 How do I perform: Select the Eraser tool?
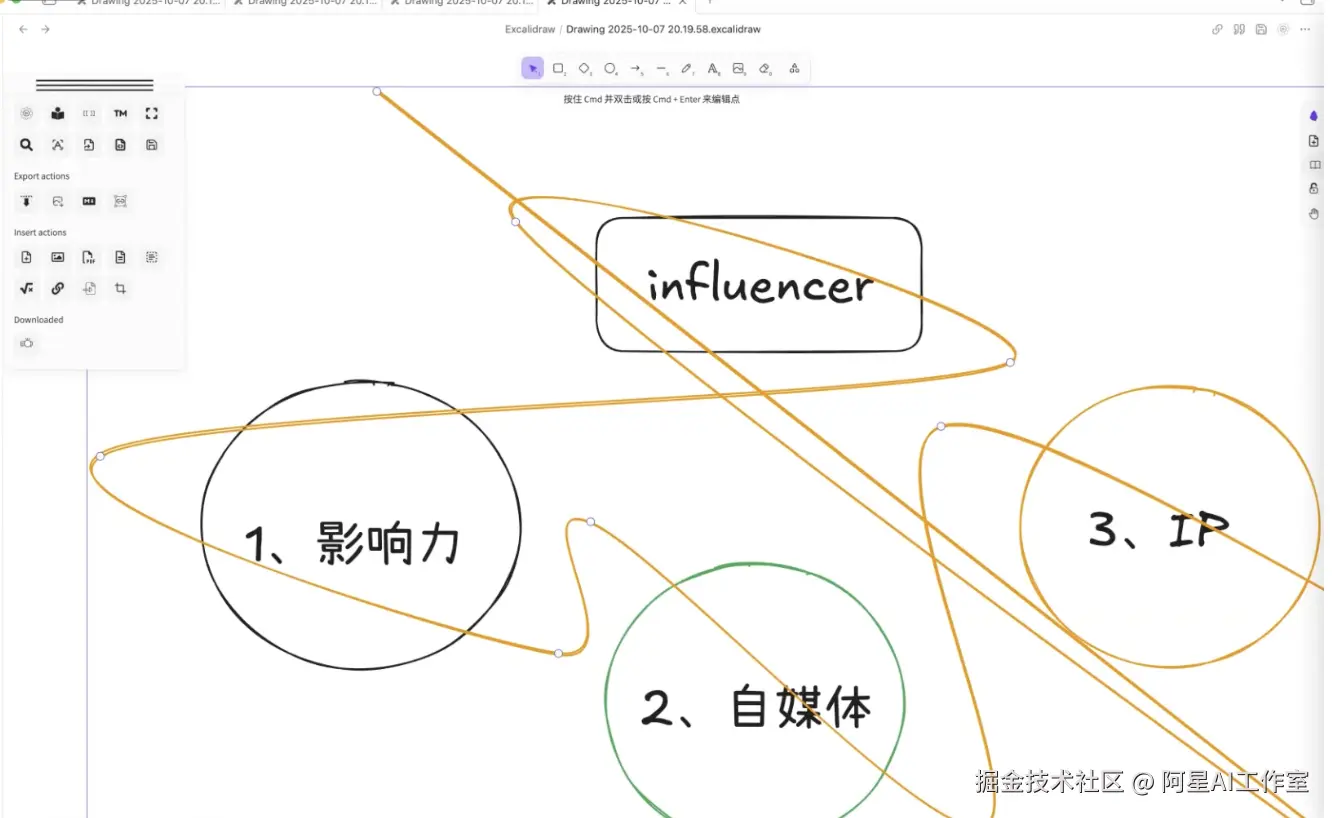tap(765, 68)
